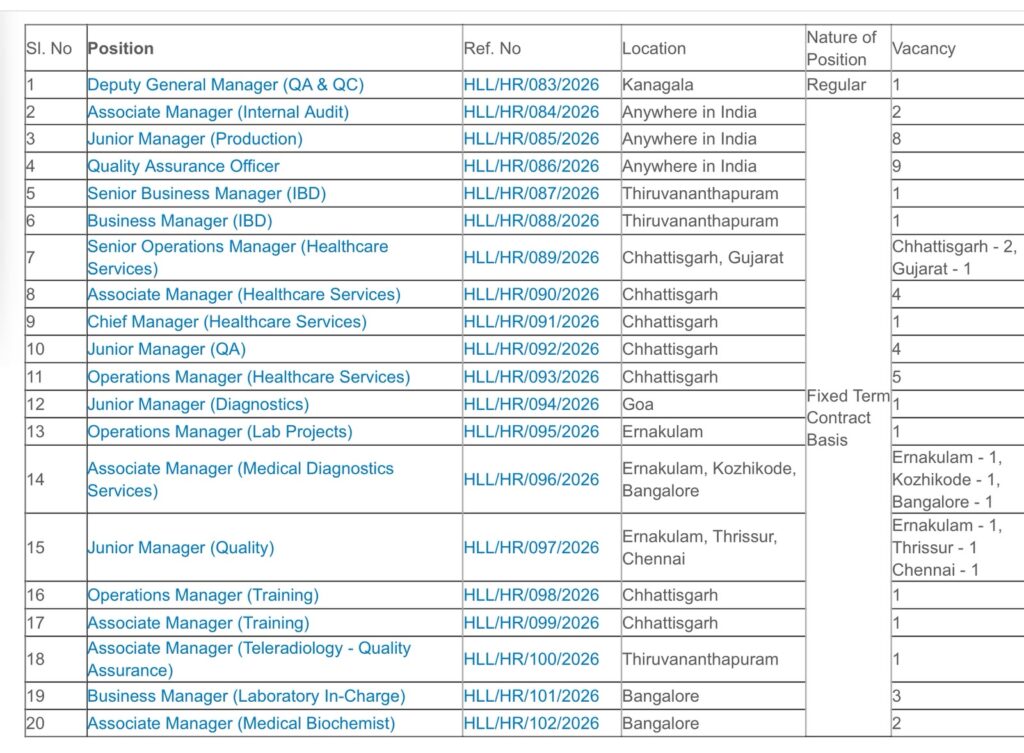This screenshot has width=1024, height=753.
Task: Open Quality Assurance Officer position link
Action: pyautogui.click(x=184, y=166)
